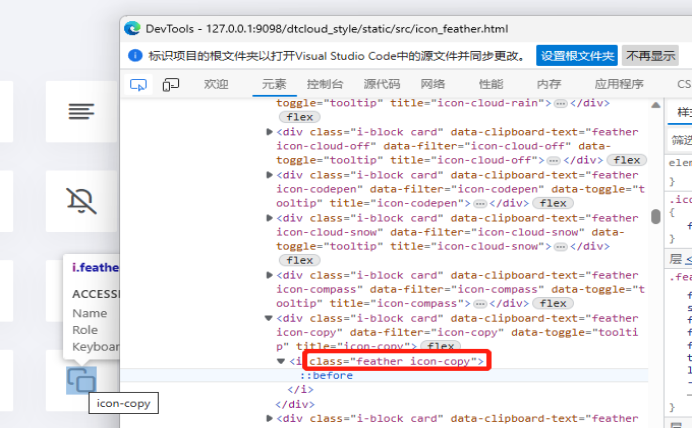The image size is (693, 428).
Task: Click the flex badge of icon-codepen div
Action: pyautogui.click(x=553, y=203)
